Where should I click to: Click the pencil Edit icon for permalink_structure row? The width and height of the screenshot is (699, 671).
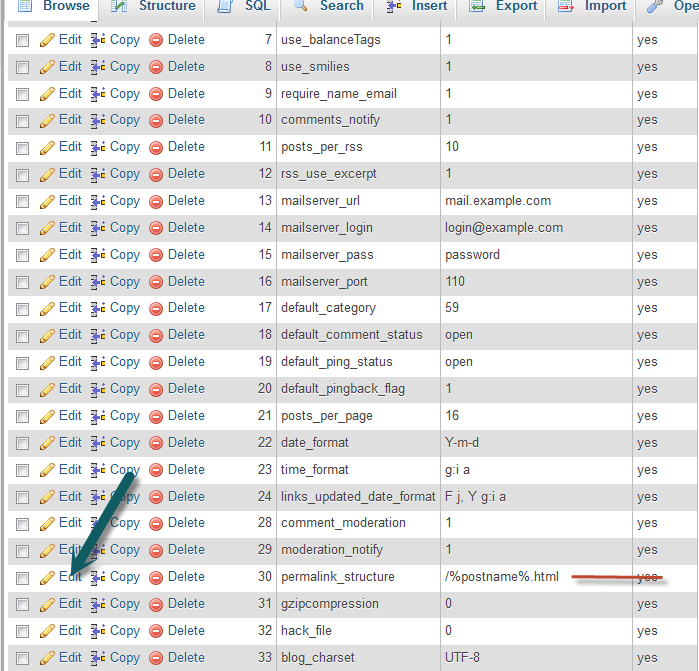coord(47,577)
